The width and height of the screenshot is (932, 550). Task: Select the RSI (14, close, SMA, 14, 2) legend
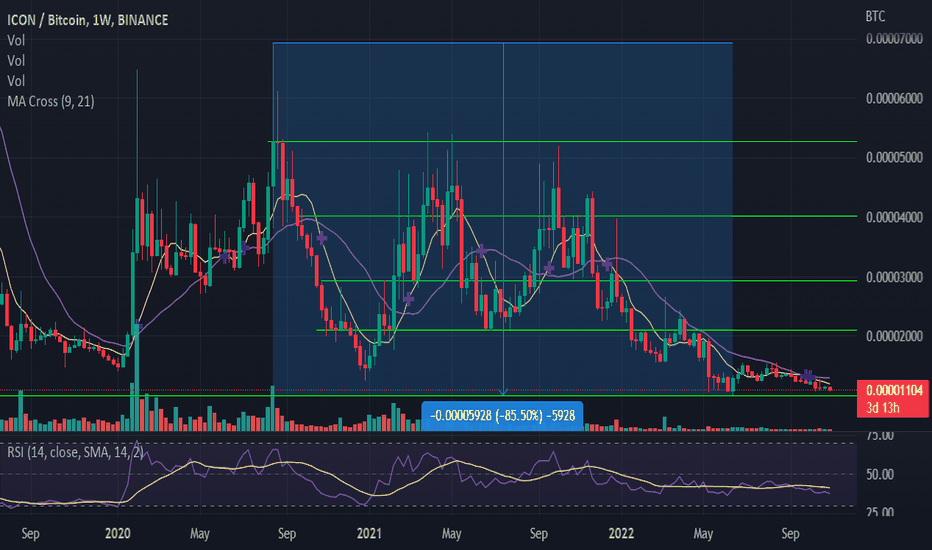click(75, 452)
